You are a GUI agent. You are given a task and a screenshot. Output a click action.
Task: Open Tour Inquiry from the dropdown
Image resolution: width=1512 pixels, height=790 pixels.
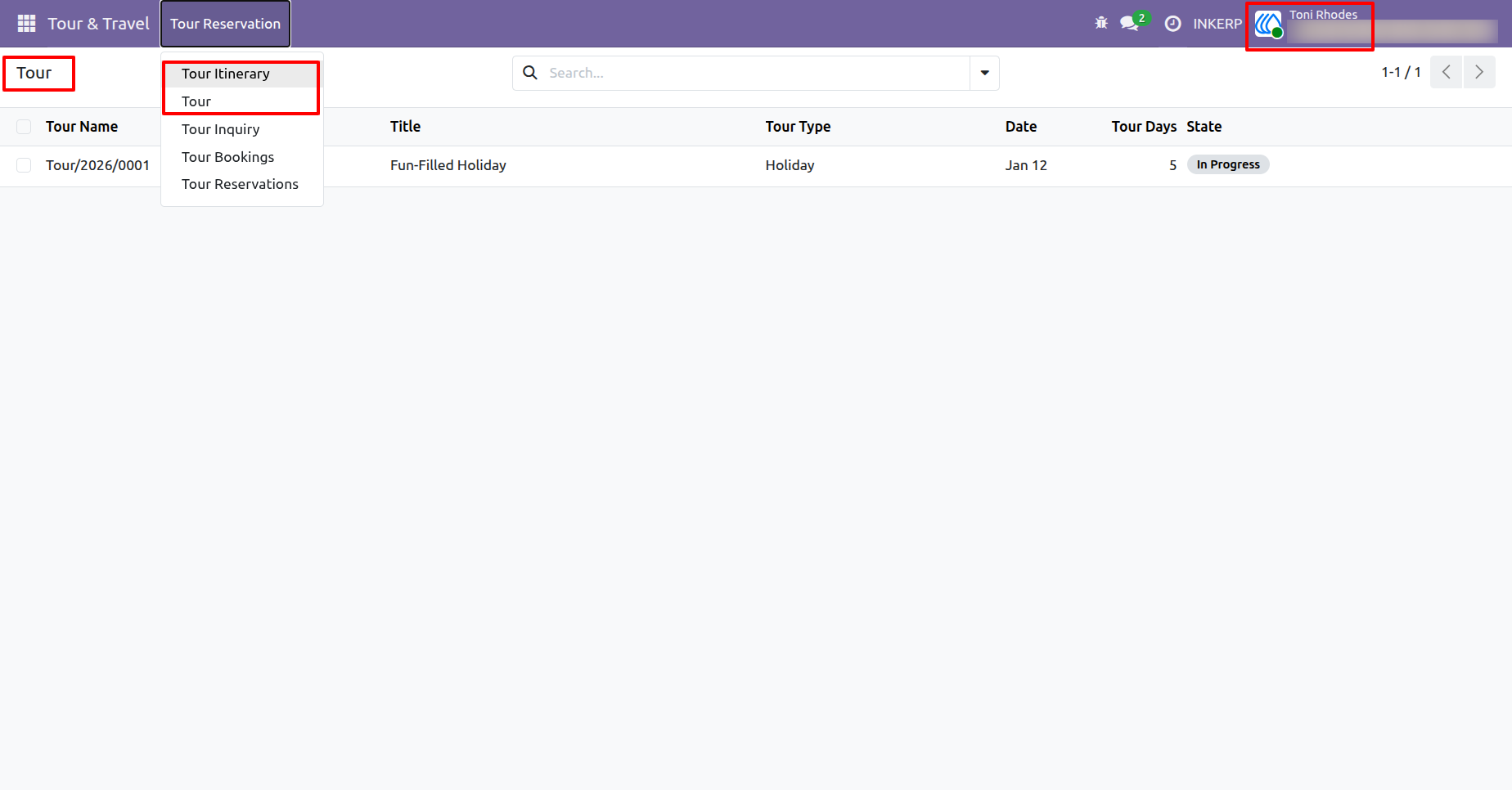pos(241,129)
